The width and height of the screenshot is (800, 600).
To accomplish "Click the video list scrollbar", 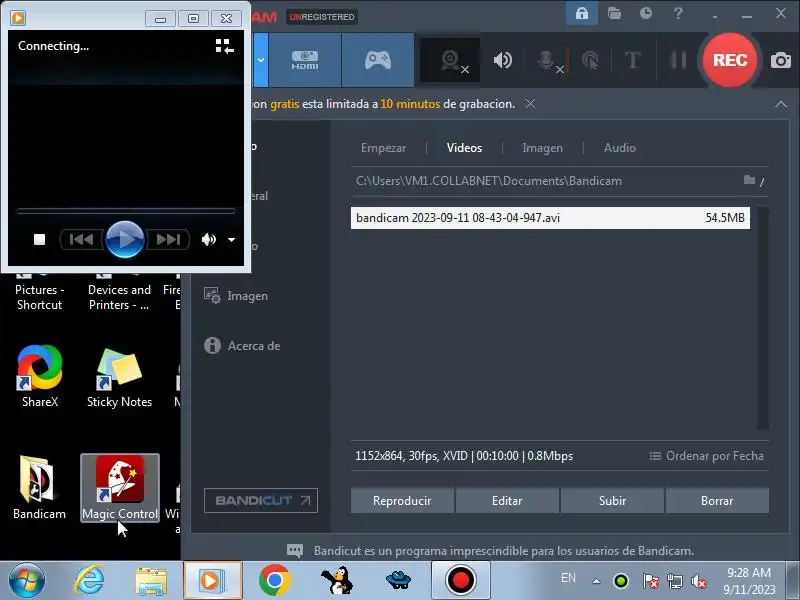I will click(763, 318).
